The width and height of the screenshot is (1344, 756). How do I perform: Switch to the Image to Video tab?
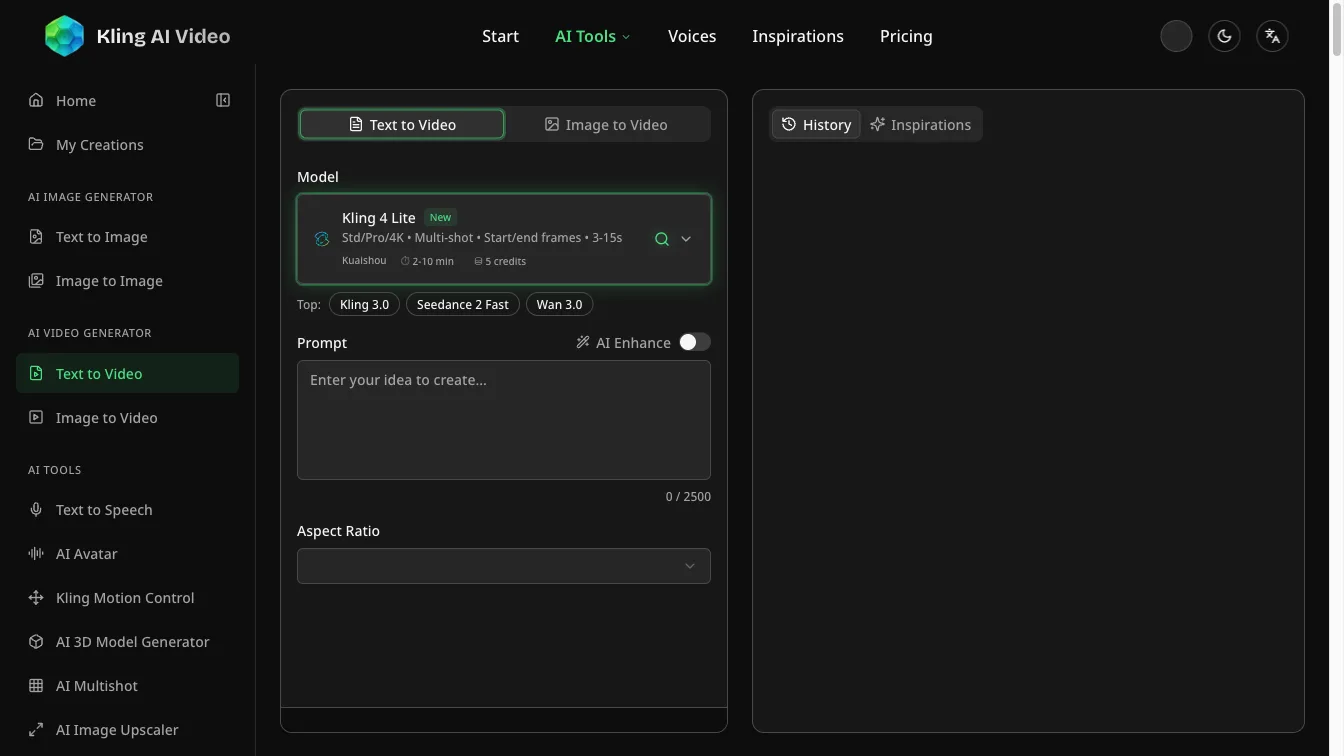606,124
